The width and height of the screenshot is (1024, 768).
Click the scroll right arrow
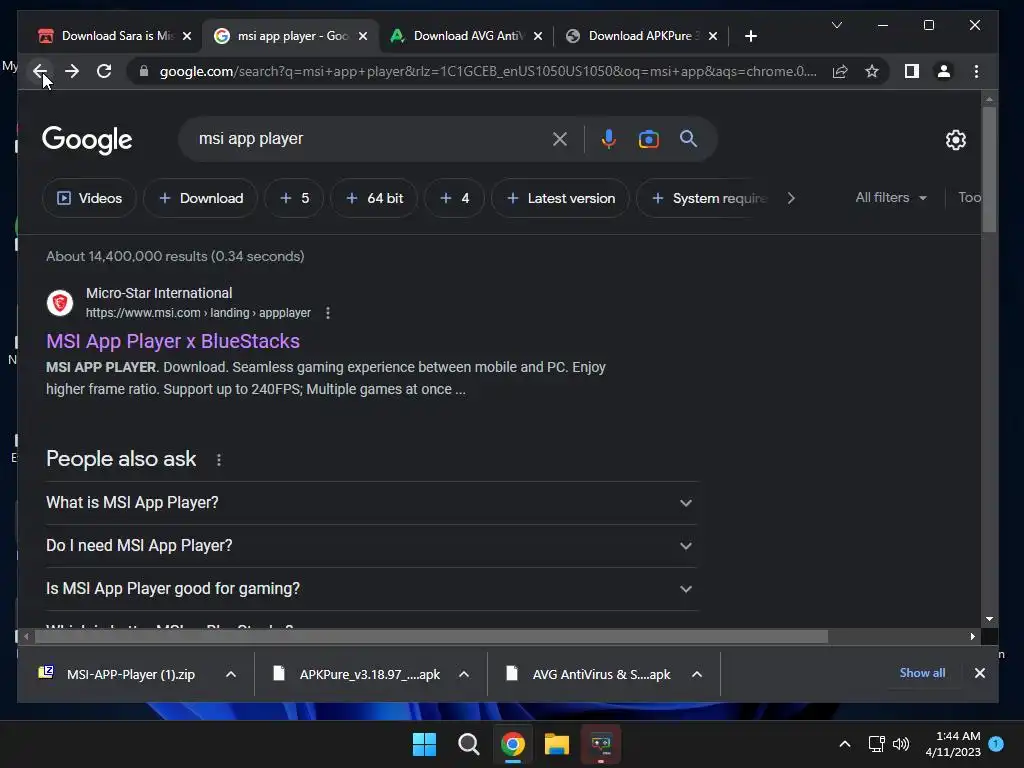972,636
